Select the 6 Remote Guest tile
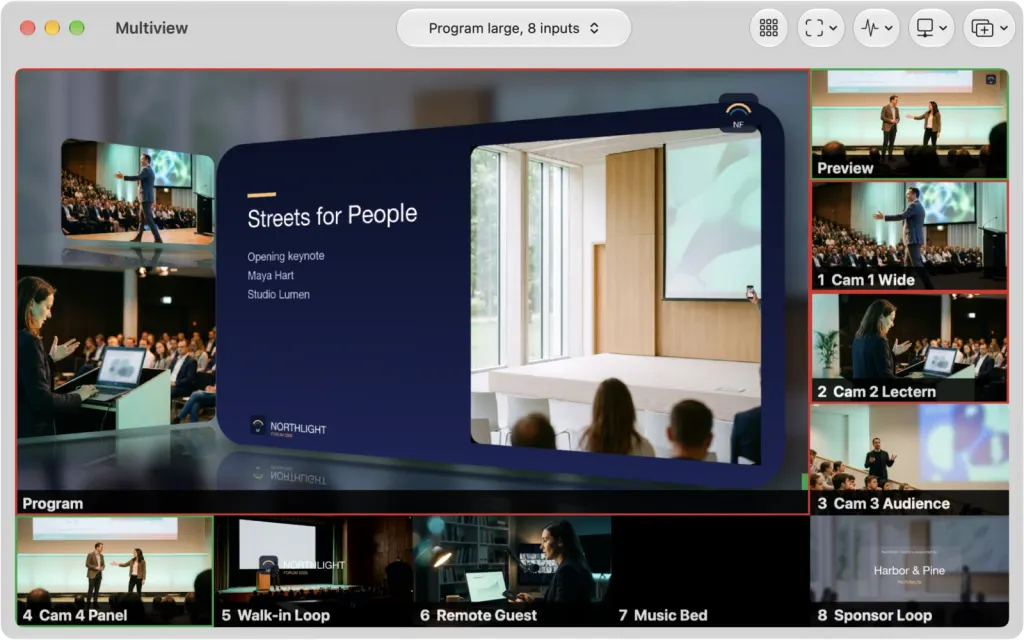 pos(512,571)
